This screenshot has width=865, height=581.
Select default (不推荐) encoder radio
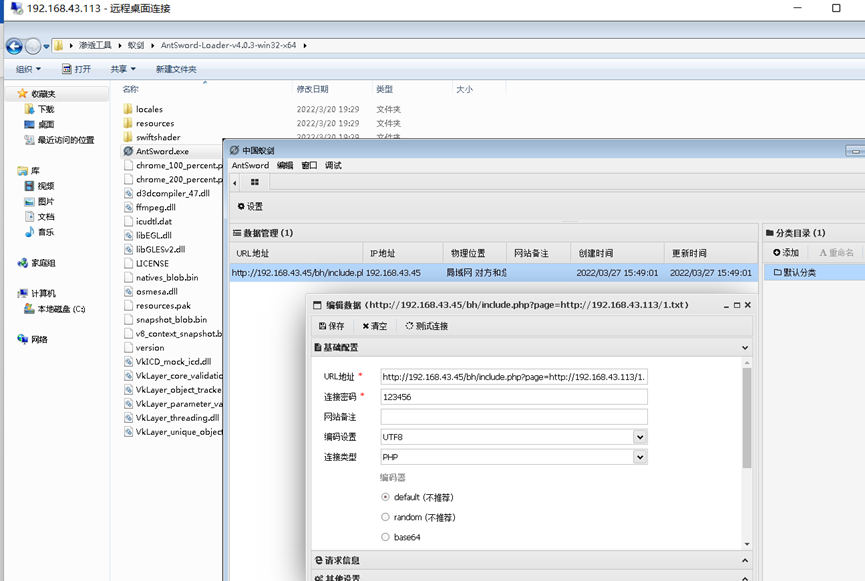click(385, 497)
